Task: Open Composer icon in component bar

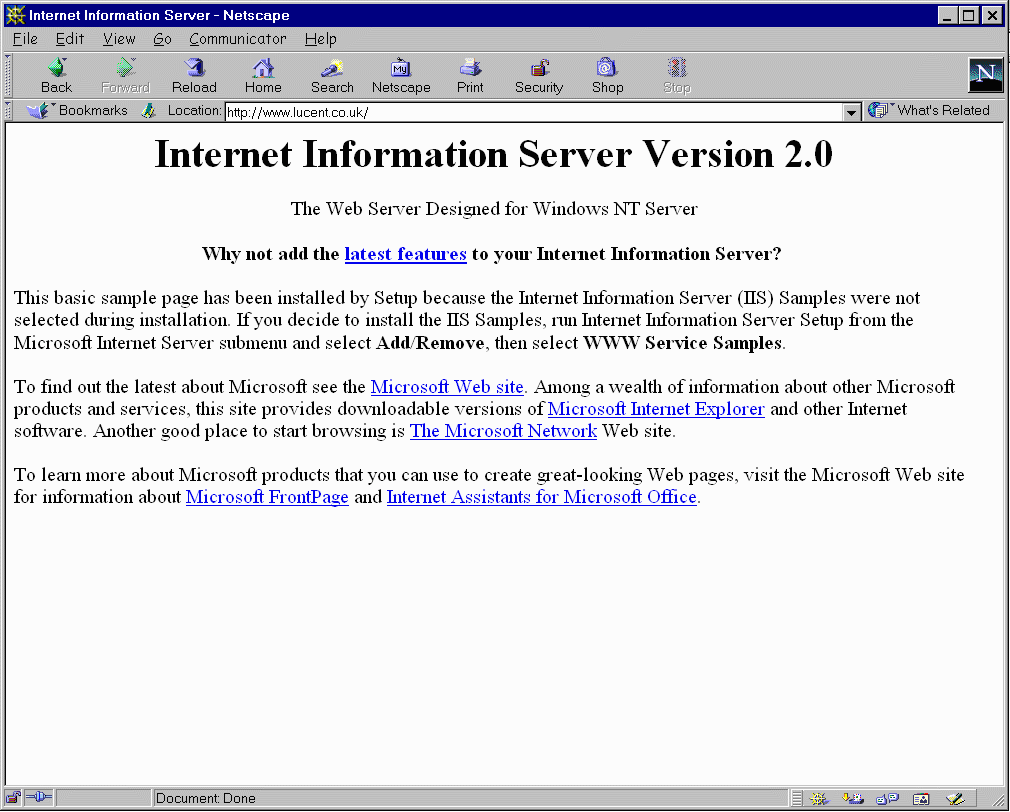Action: (x=956, y=798)
